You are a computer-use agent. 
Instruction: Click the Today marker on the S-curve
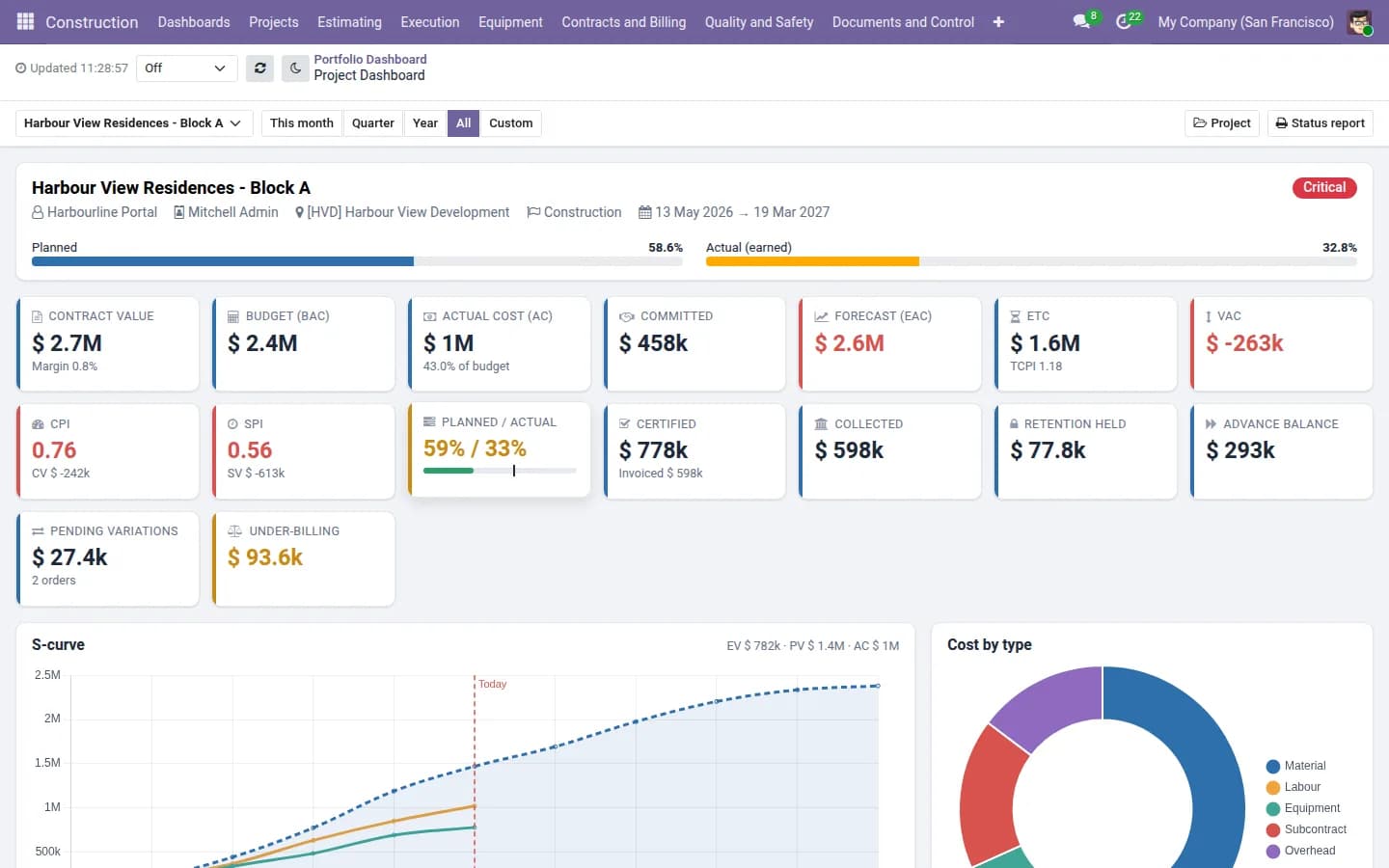(x=492, y=684)
